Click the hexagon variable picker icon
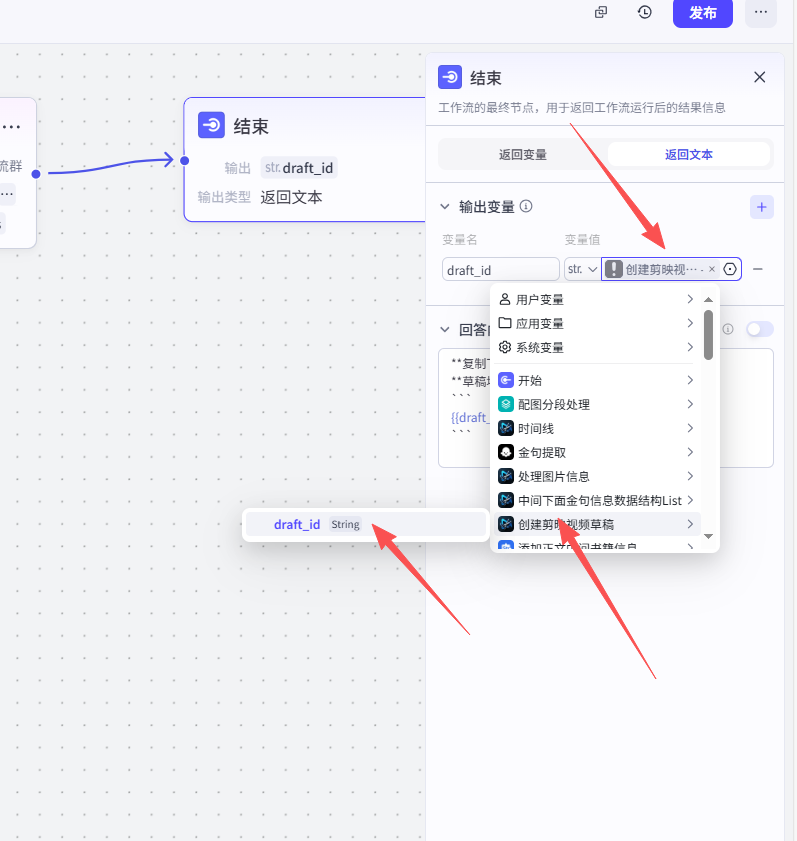Screen dimensions: 797x841 point(730,269)
